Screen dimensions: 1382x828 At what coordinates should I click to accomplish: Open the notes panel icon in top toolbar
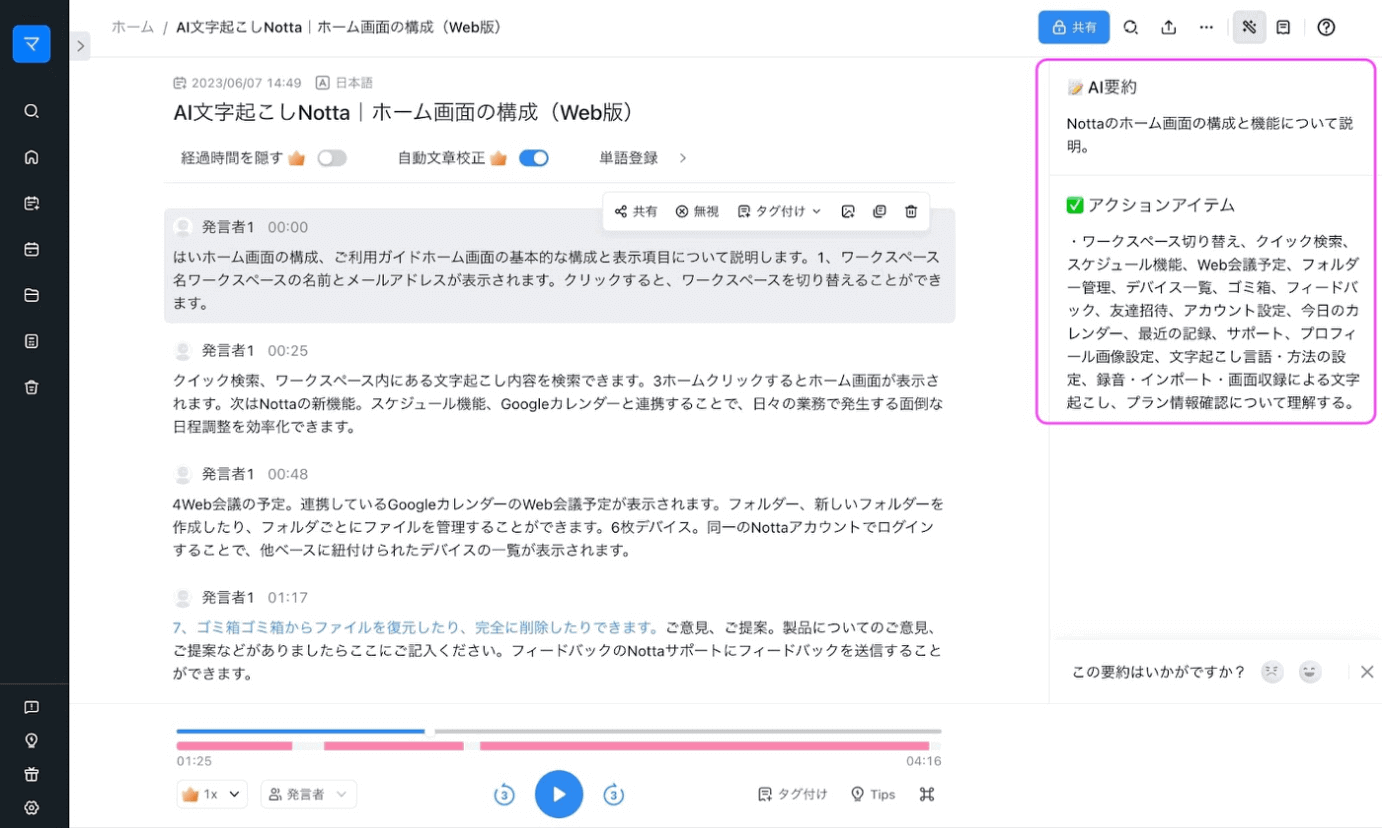(1283, 27)
